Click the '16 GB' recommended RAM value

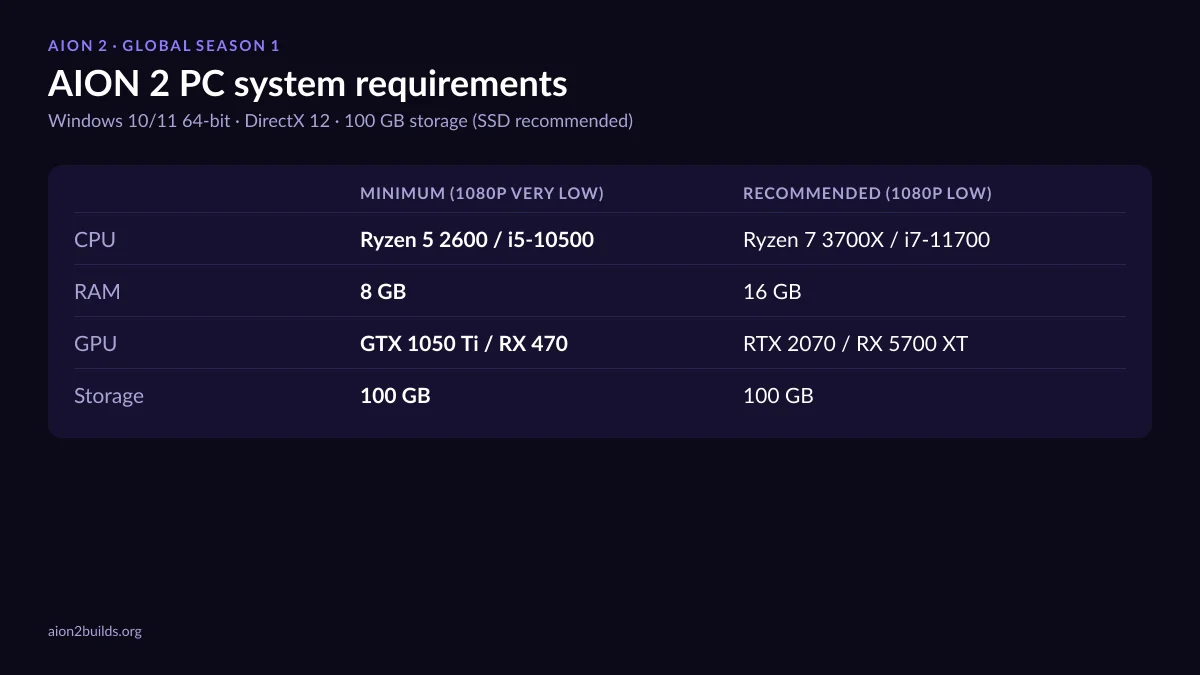coord(772,292)
